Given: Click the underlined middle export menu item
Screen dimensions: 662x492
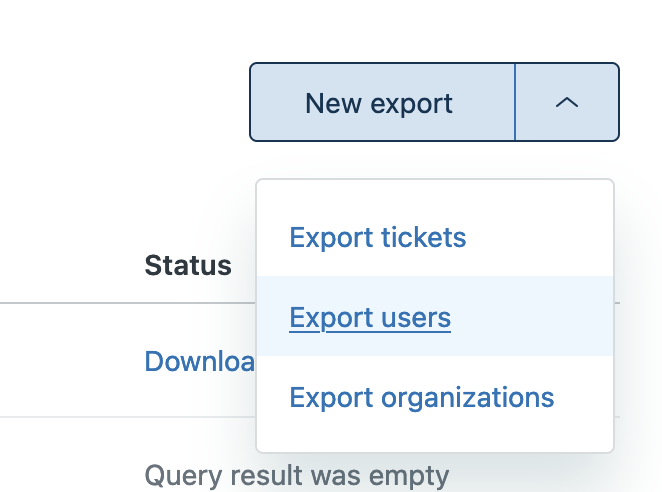Looking at the screenshot, I should 370,318.
